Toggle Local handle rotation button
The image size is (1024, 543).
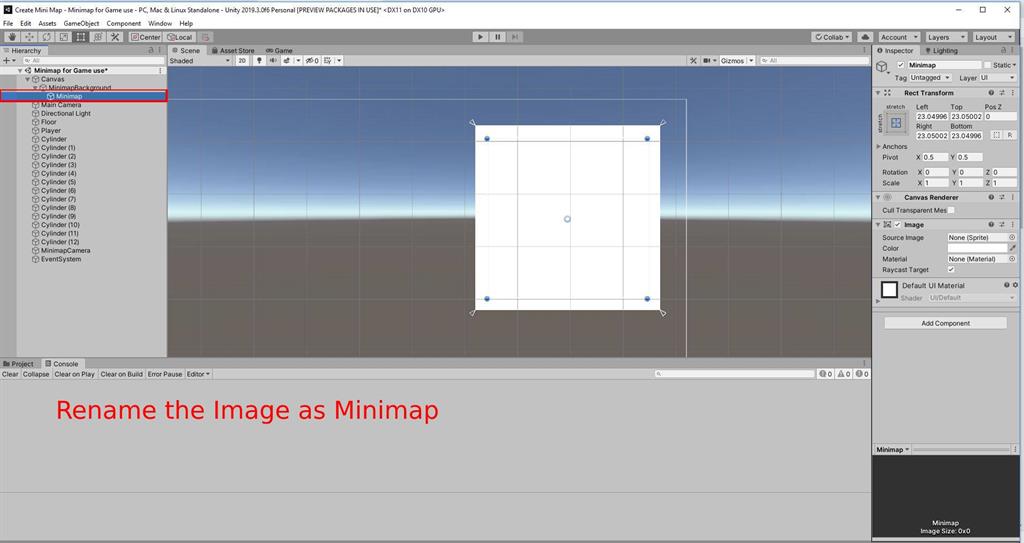click(179, 37)
